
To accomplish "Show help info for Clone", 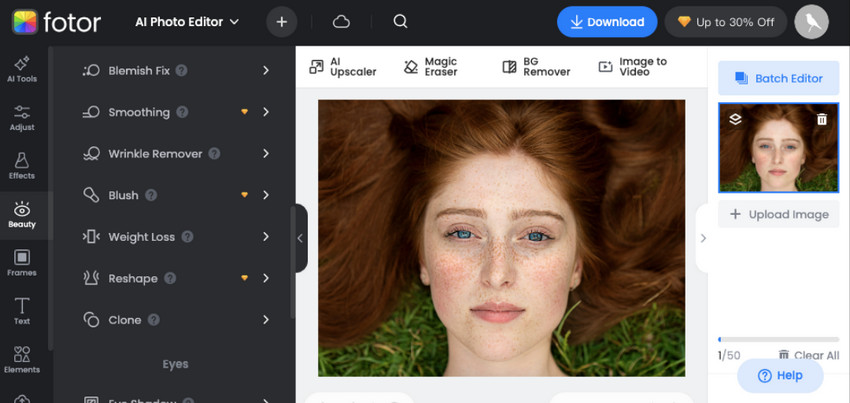I will [154, 320].
